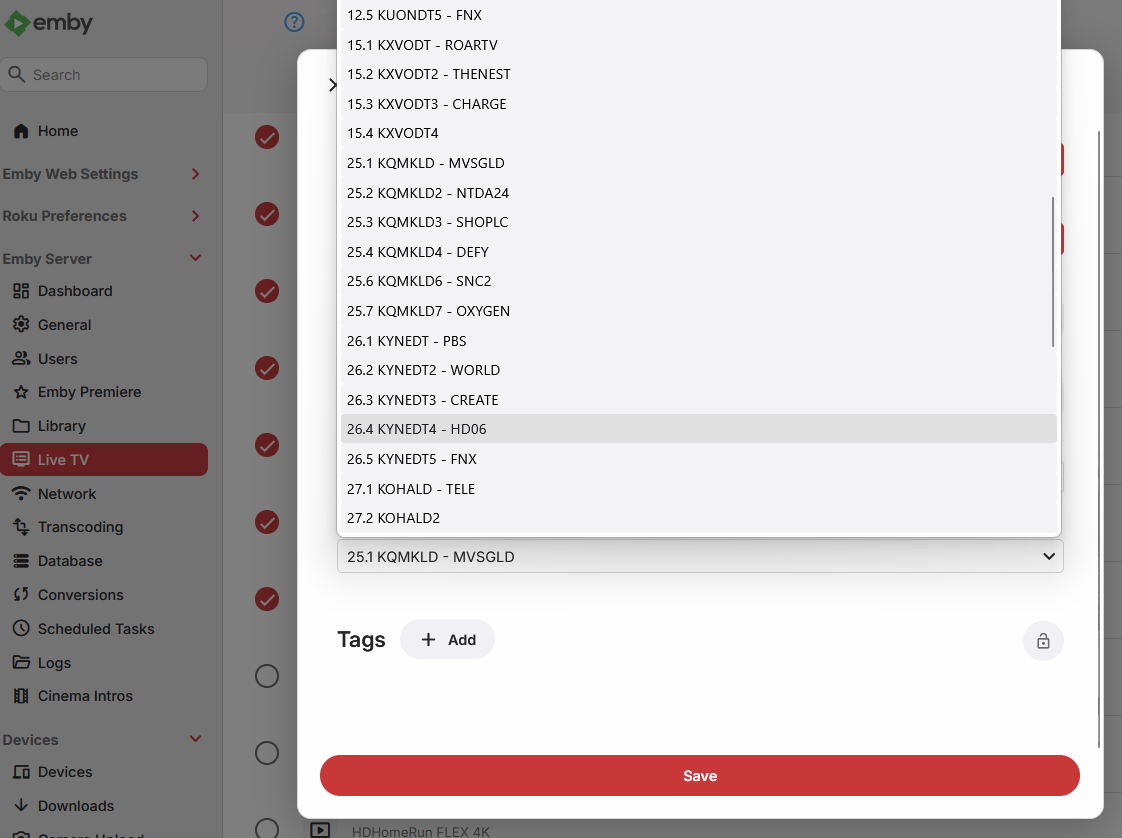Viewport: 1122px width, 838px height.
Task: Click the play icon beside HDHomeRun FLEX 4K
Action: coord(320,830)
